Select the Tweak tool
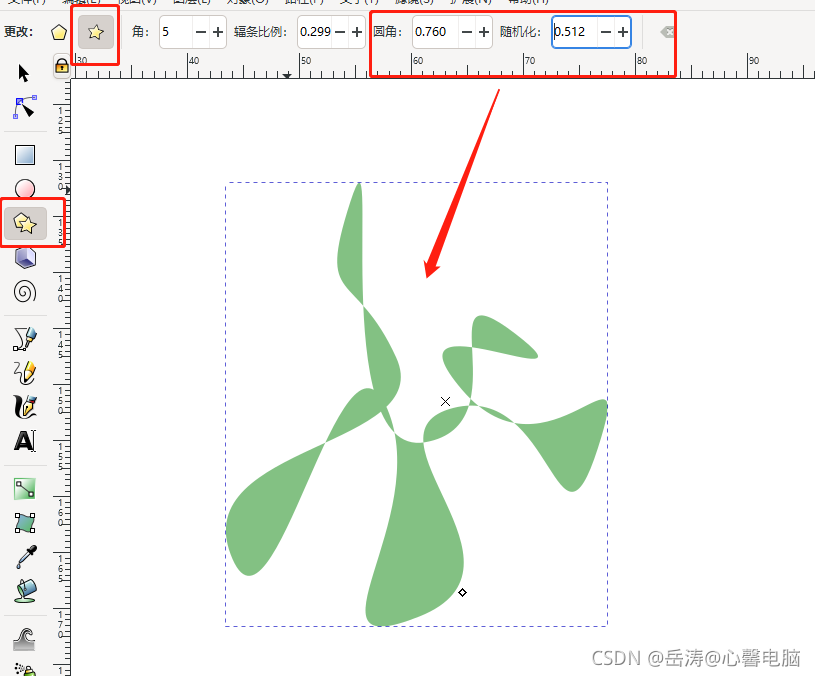Image resolution: width=815 pixels, height=676 pixels. pos(24,639)
